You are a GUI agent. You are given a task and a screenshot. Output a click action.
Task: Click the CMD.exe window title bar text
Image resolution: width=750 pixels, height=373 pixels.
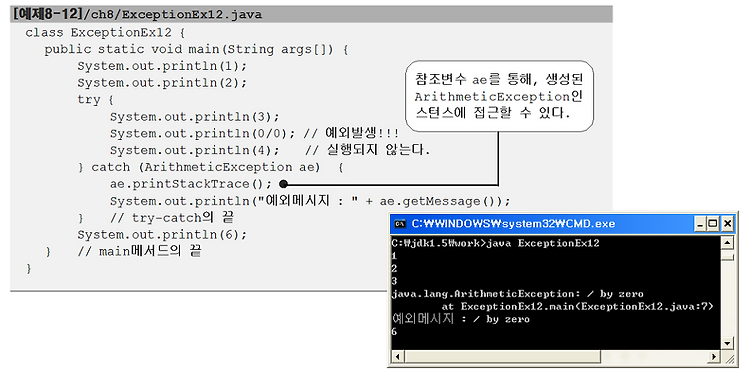(514, 224)
